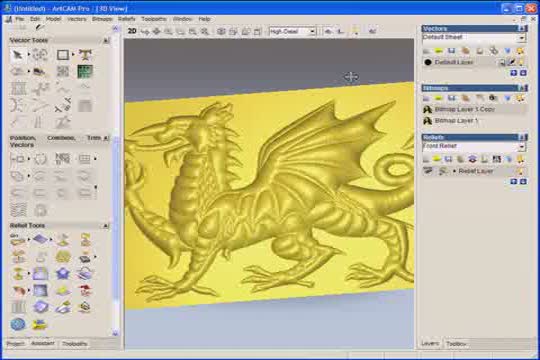Collapse the Relief Tools section
540x360 pixels.
(106, 226)
